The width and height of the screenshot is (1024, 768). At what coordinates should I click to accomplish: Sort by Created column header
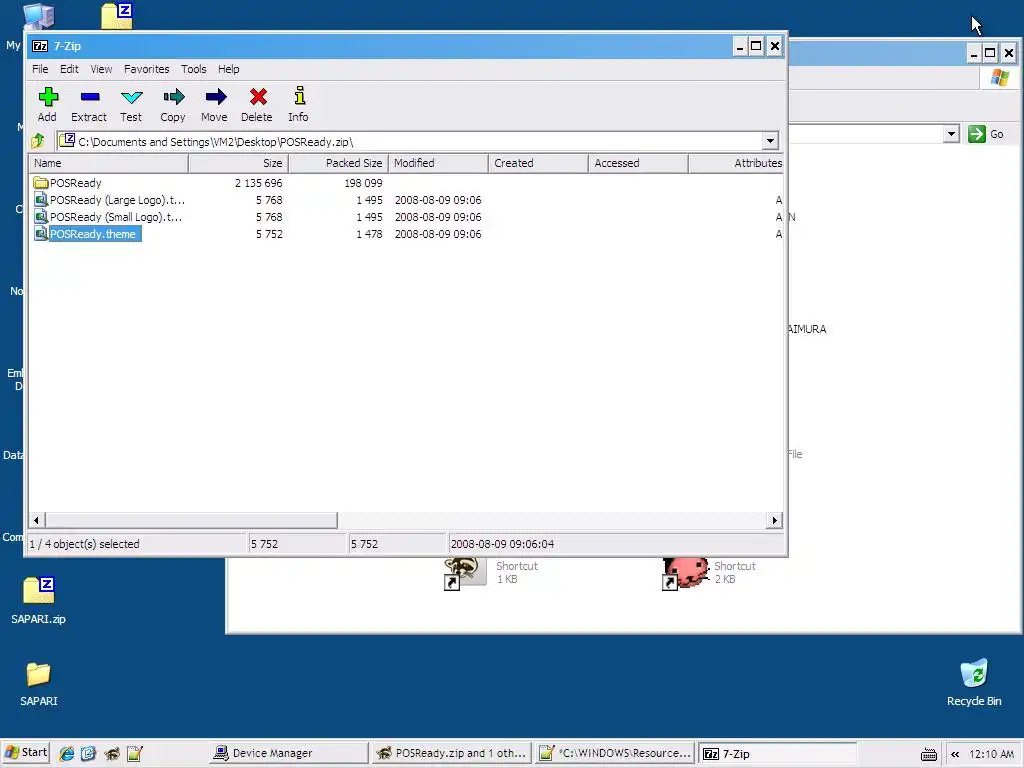(x=538, y=163)
